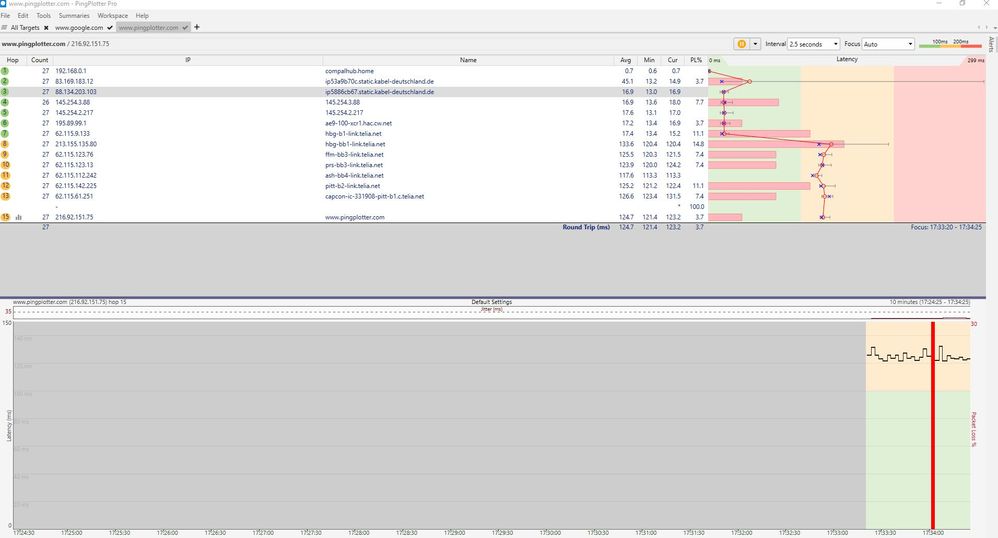Click the Hop column header
998x538 pixels.
pyautogui.click(x=12, y=60)
